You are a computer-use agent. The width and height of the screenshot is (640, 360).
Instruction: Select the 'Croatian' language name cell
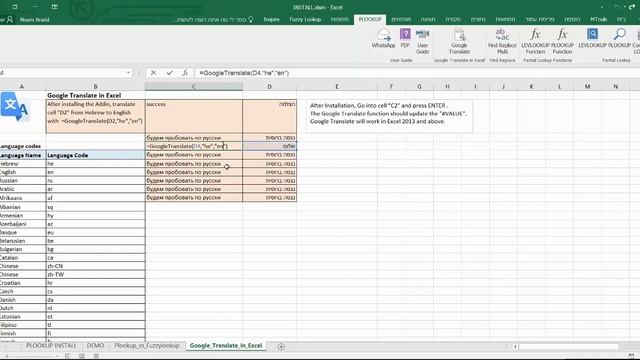click(x=23, y=282)
